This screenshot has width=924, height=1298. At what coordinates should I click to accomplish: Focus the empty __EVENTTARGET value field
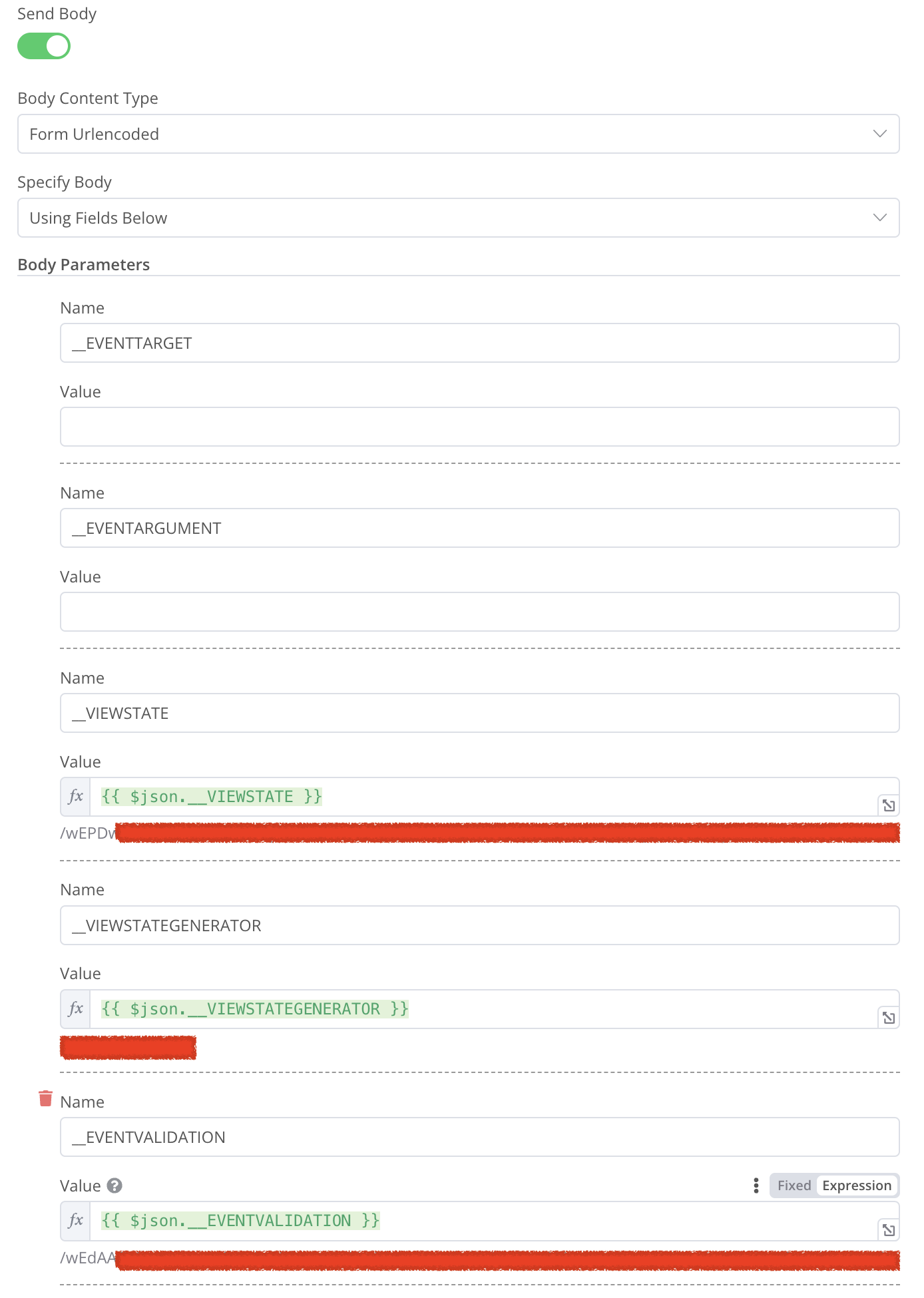click(479, 427)
